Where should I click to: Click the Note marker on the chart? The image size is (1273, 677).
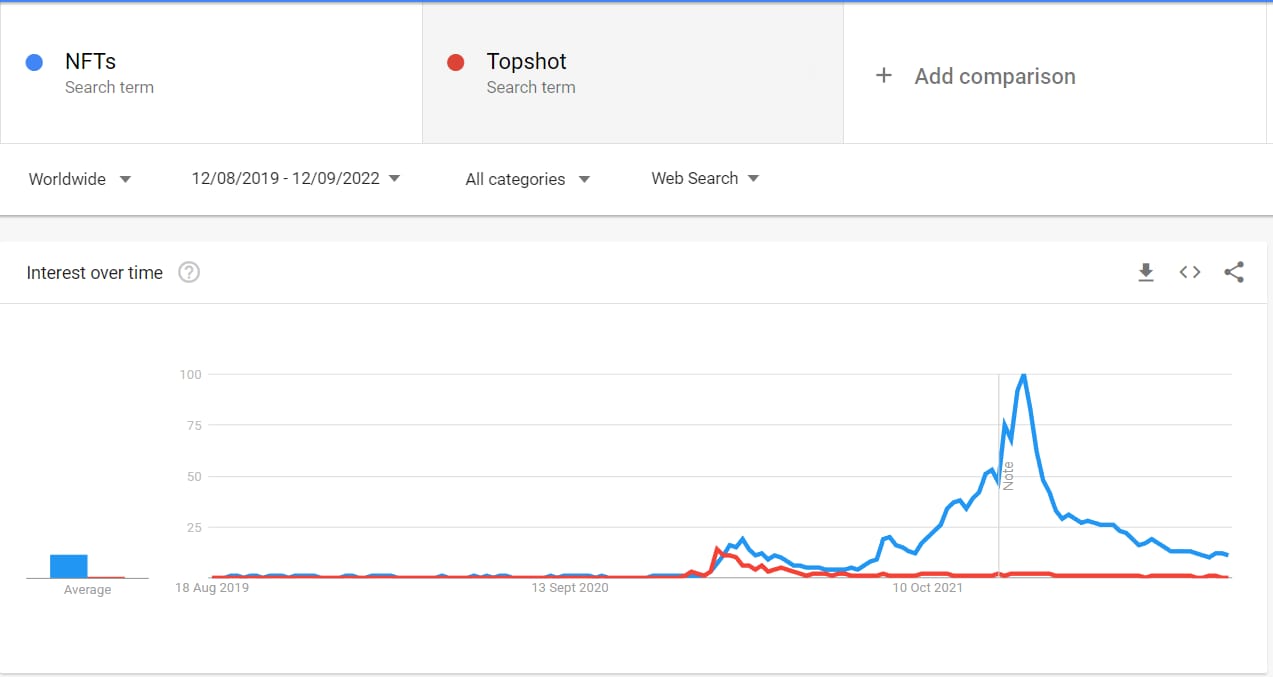1008,475
